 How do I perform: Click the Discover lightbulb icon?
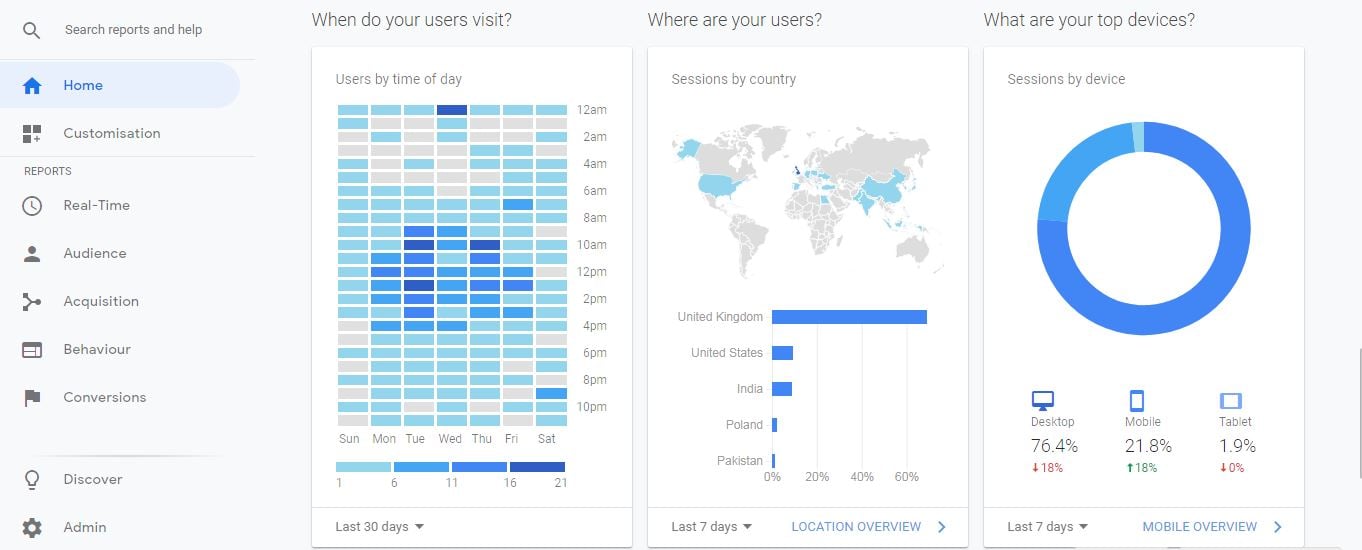coord(32,480)
